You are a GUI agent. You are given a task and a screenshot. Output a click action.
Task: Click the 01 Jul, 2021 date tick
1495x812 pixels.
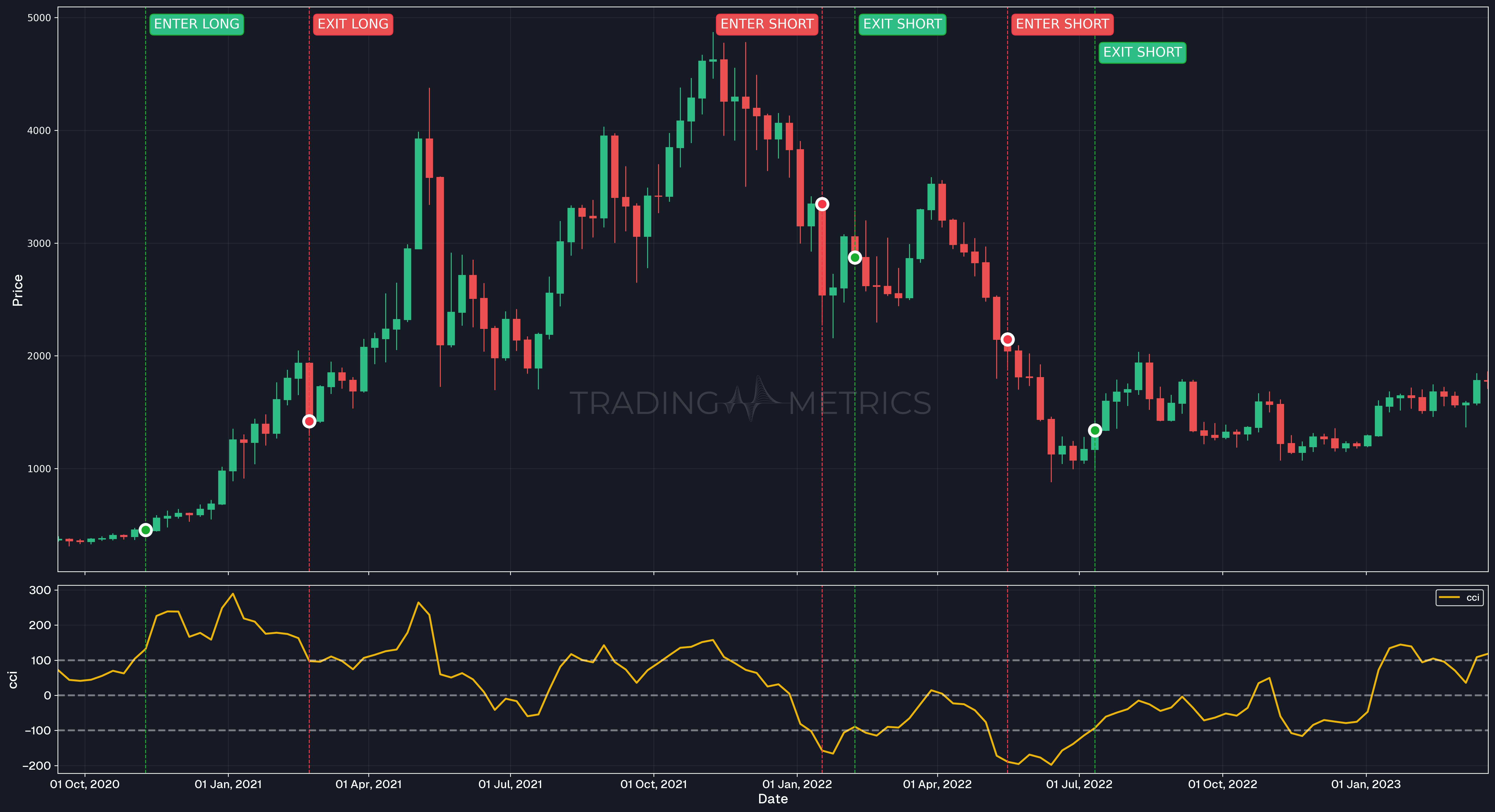(510, 784)
